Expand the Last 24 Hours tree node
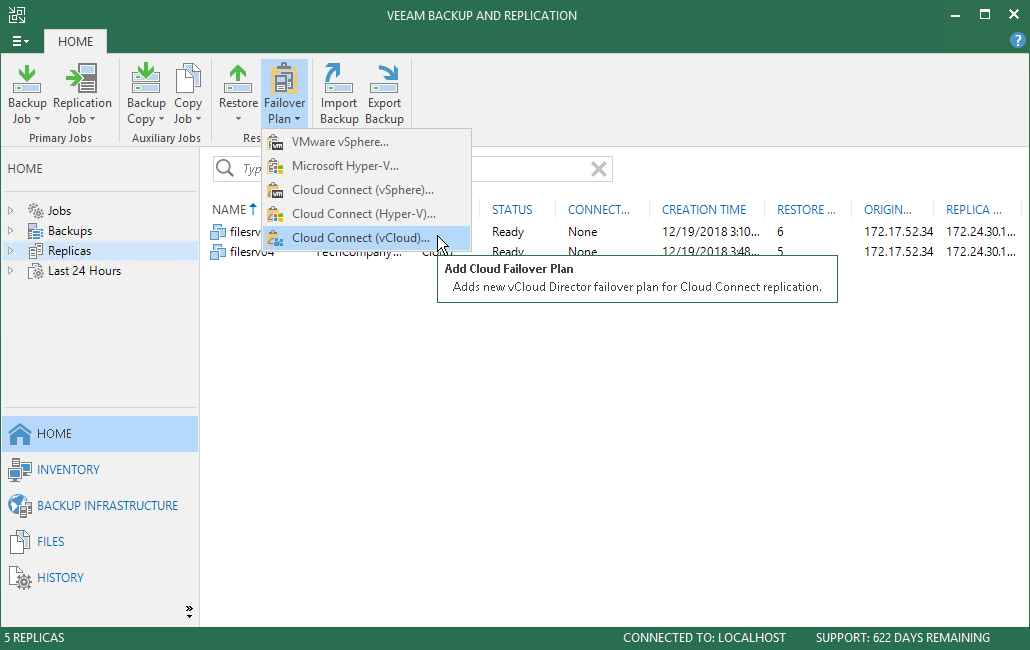 [x=11, y=271]
